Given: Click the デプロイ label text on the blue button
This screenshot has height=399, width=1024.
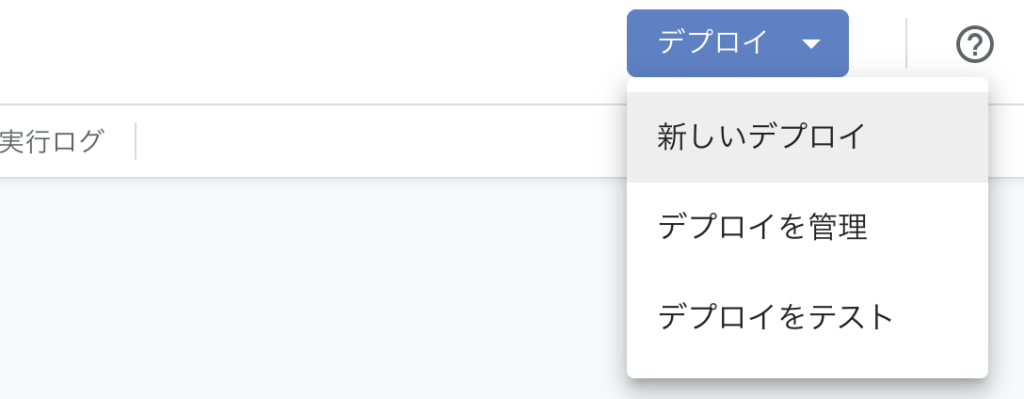Looking at the screenshot, I should coord(712,43).
